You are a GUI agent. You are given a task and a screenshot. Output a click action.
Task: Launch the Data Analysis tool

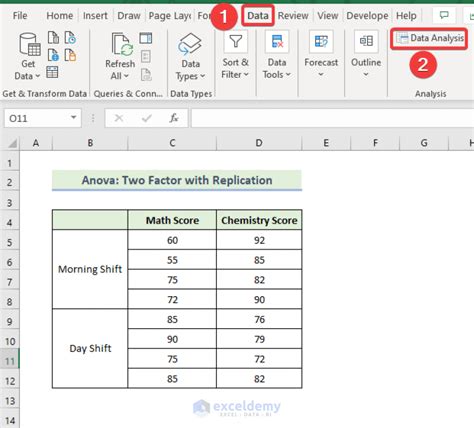pyautogui.click(x=429, y=39)
